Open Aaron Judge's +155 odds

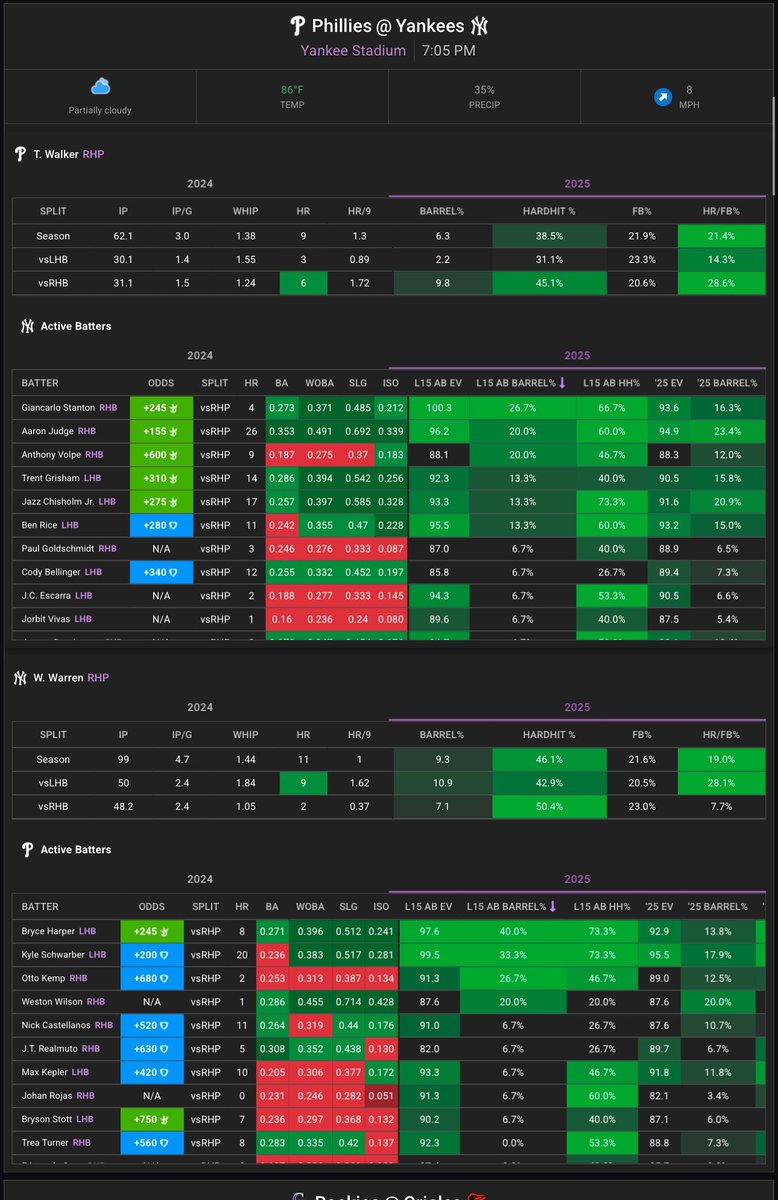tap(160, 431)
